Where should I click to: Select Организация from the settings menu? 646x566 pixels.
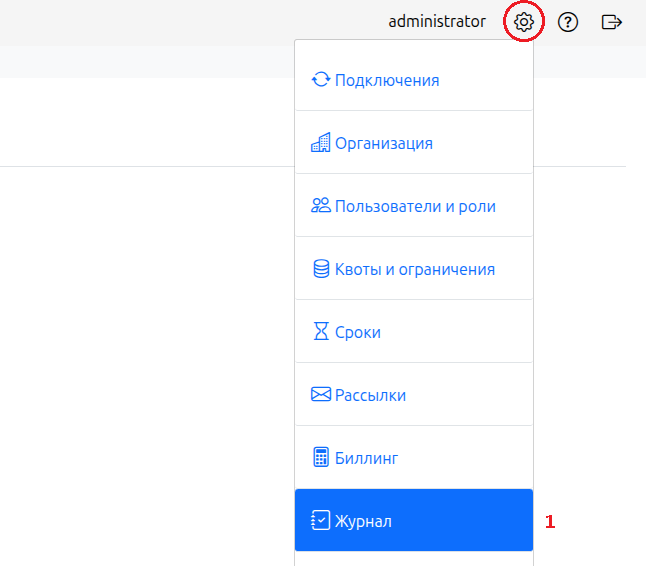click(x=384, y=143)
